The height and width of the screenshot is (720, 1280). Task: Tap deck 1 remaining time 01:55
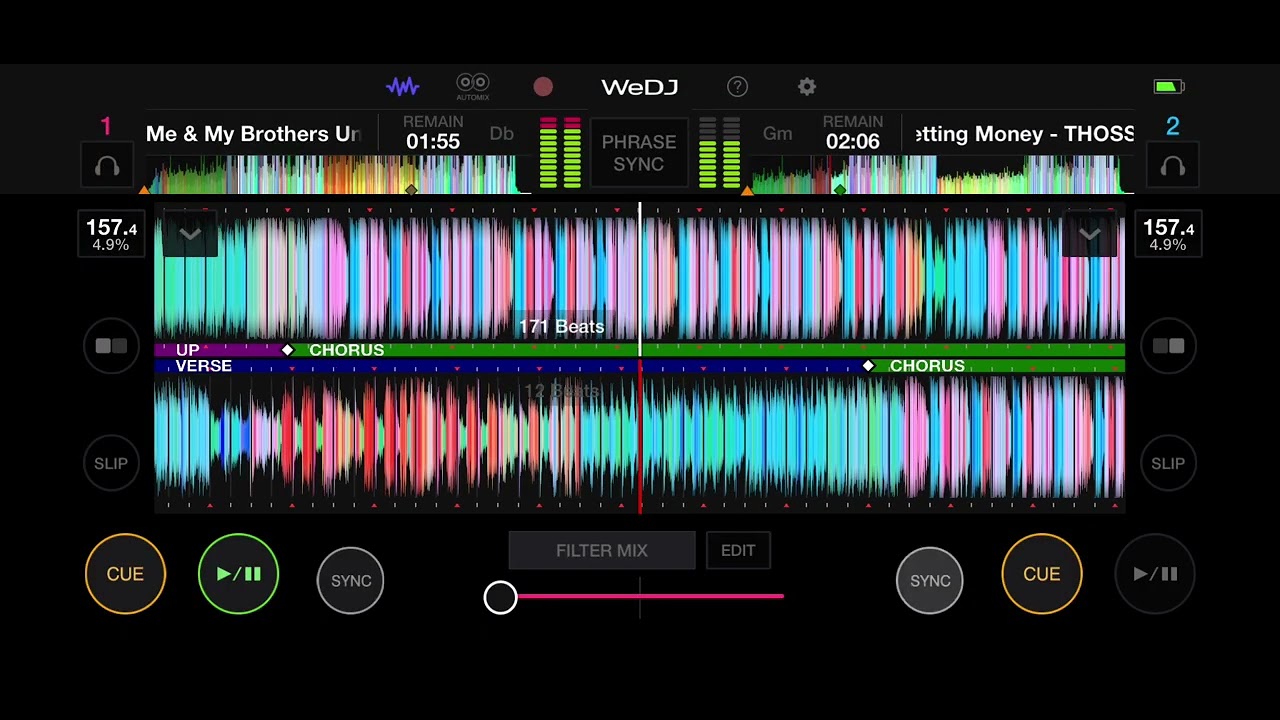(x=433, y=142)
